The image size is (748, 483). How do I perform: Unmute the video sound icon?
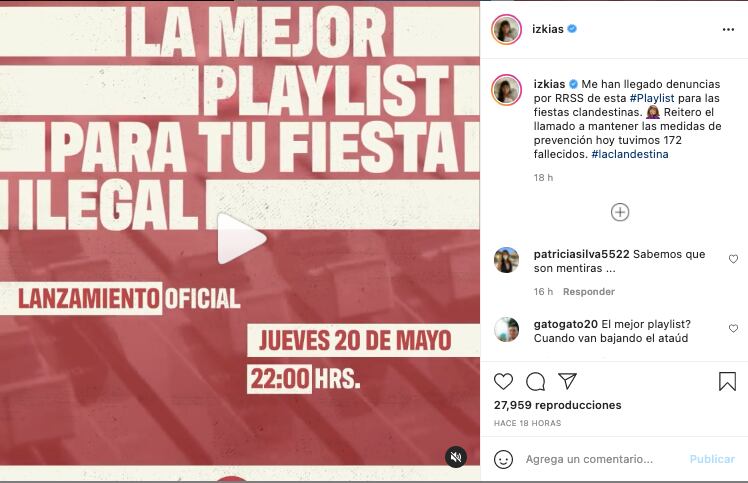(x=456, y=457)
